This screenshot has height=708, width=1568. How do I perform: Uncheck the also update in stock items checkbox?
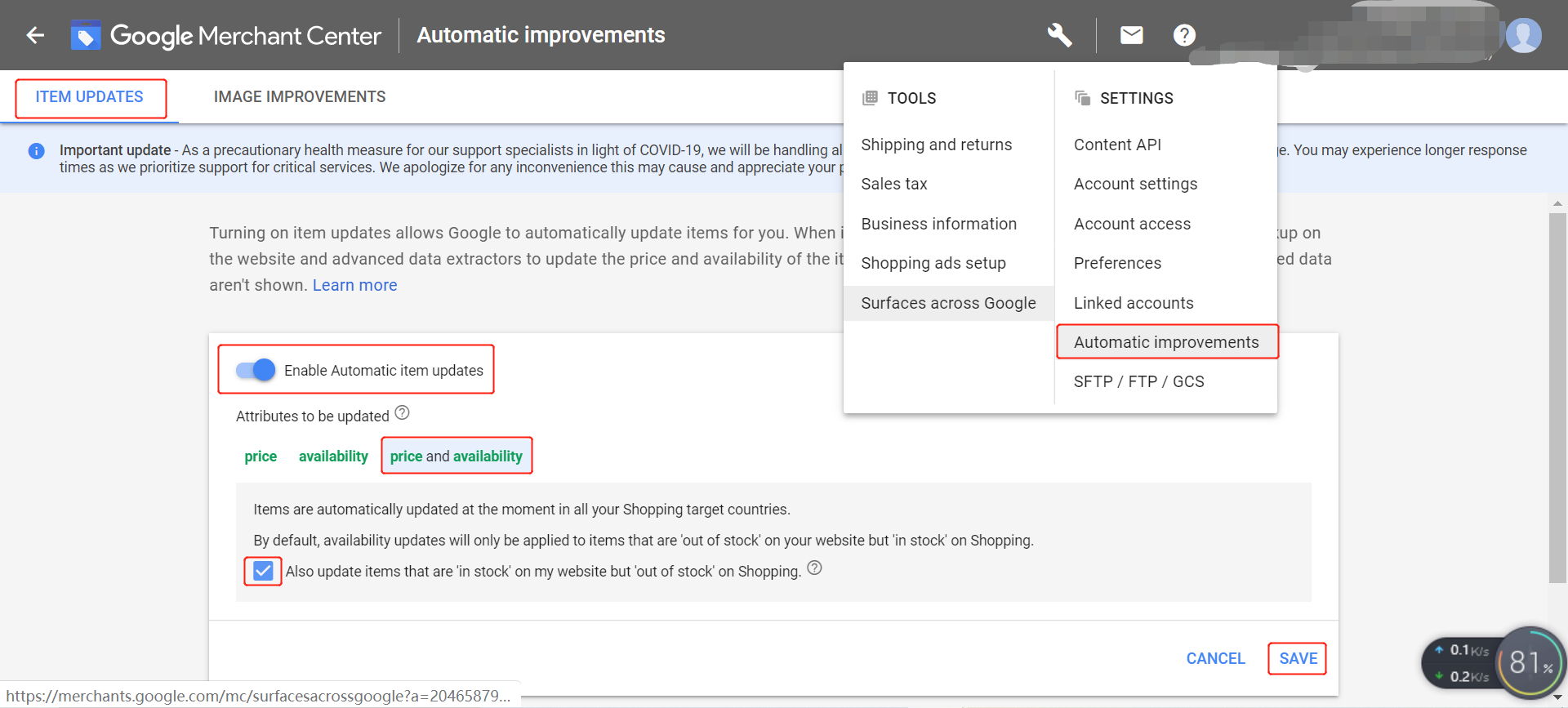(263, 571)
